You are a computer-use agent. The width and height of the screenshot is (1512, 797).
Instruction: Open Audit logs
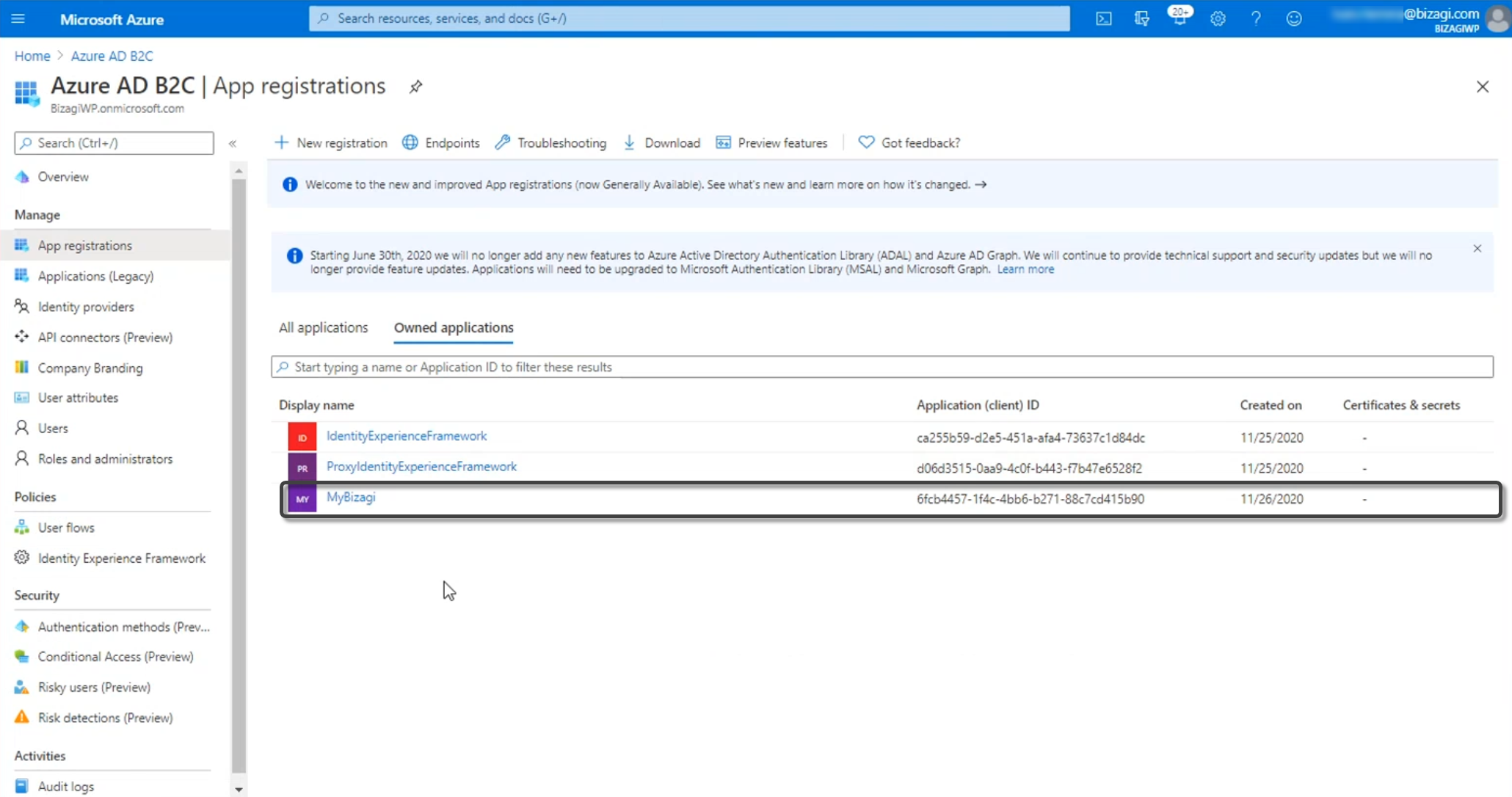pyautogui.click(x=65, y=787)
